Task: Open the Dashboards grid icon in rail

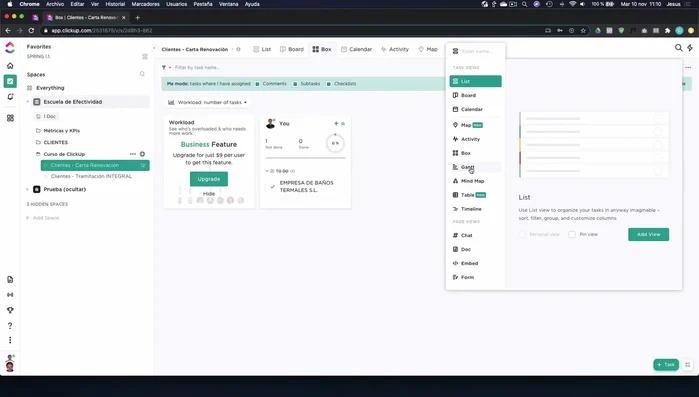Action: [10, 118]
